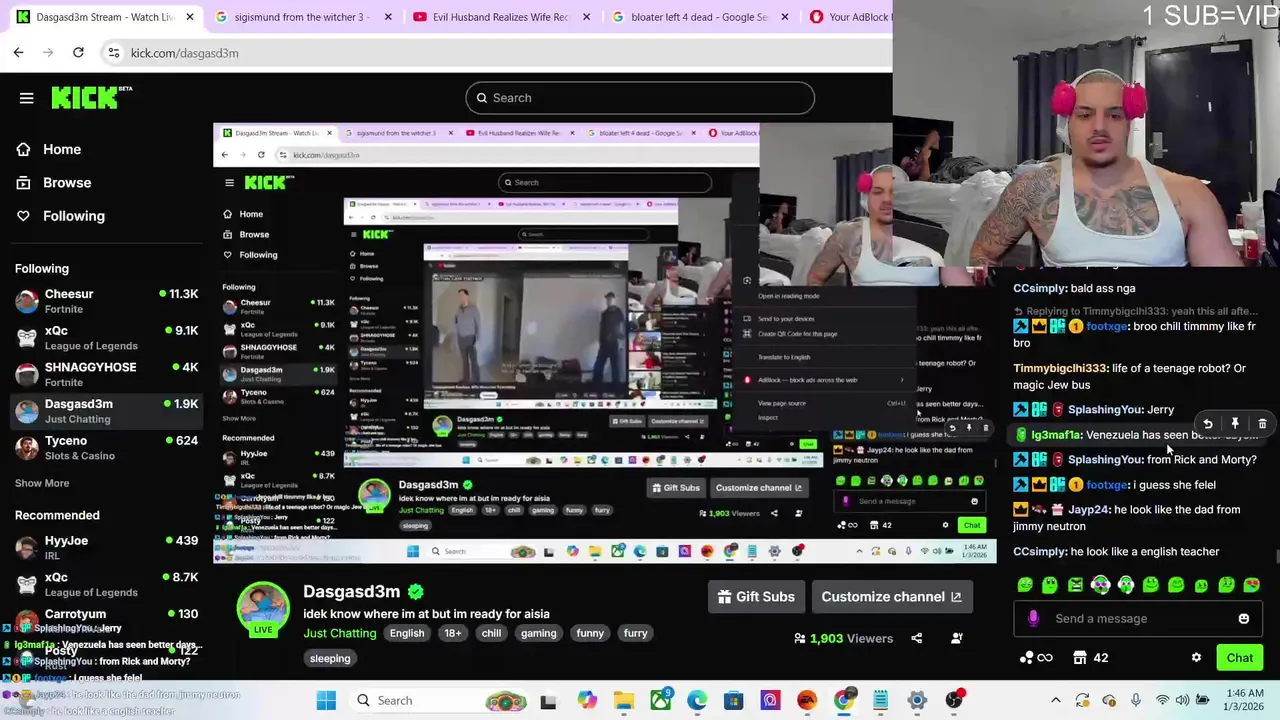Open Microsoft Store from the taskbar

[734, 700]
